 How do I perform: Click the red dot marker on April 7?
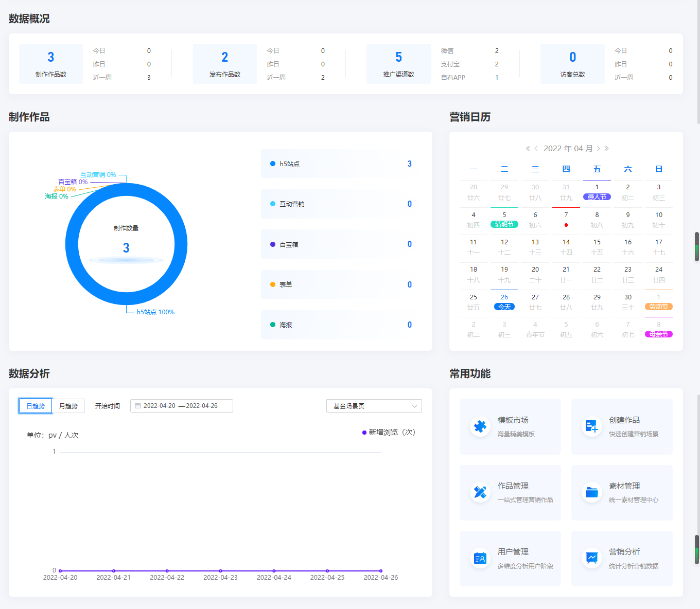(x=566, y=225)
